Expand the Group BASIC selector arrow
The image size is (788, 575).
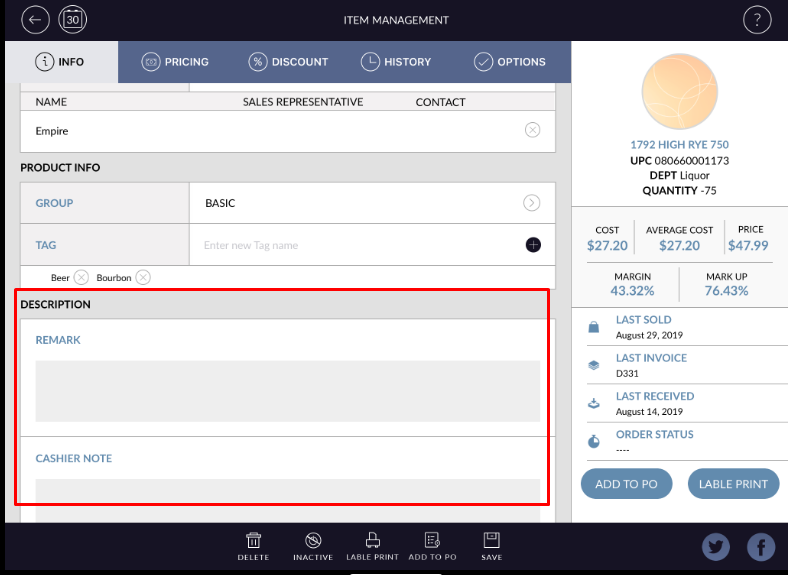(532, 203)
